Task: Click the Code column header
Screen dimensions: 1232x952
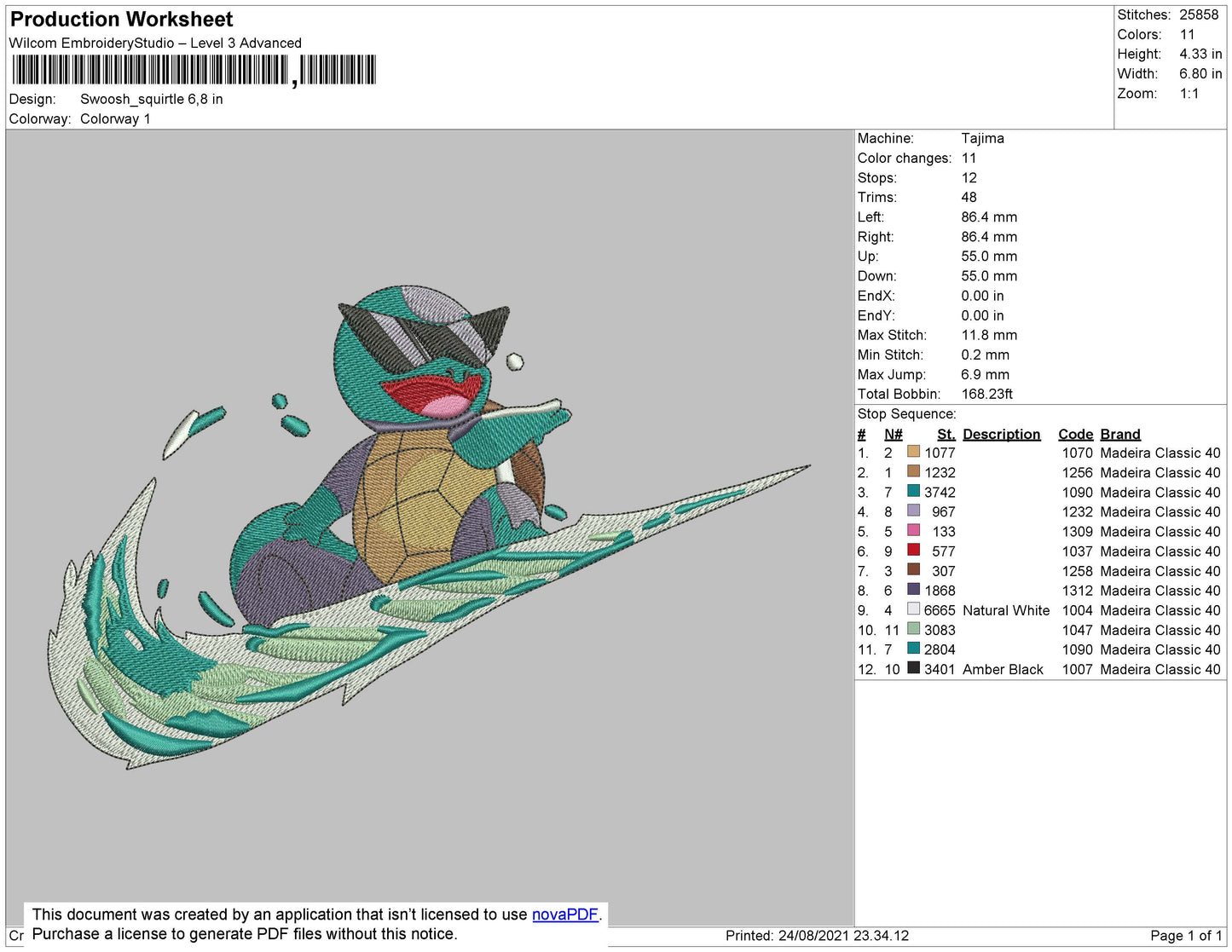Action: click(x=1074, y=434)
